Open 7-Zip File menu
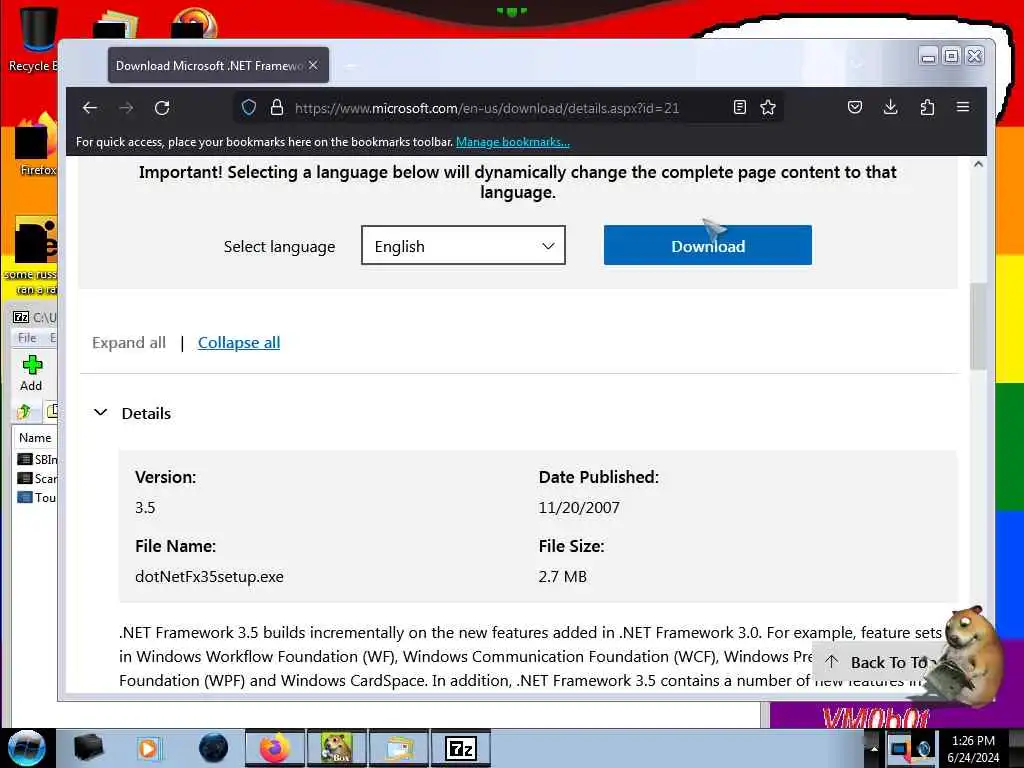 point(27,338)
